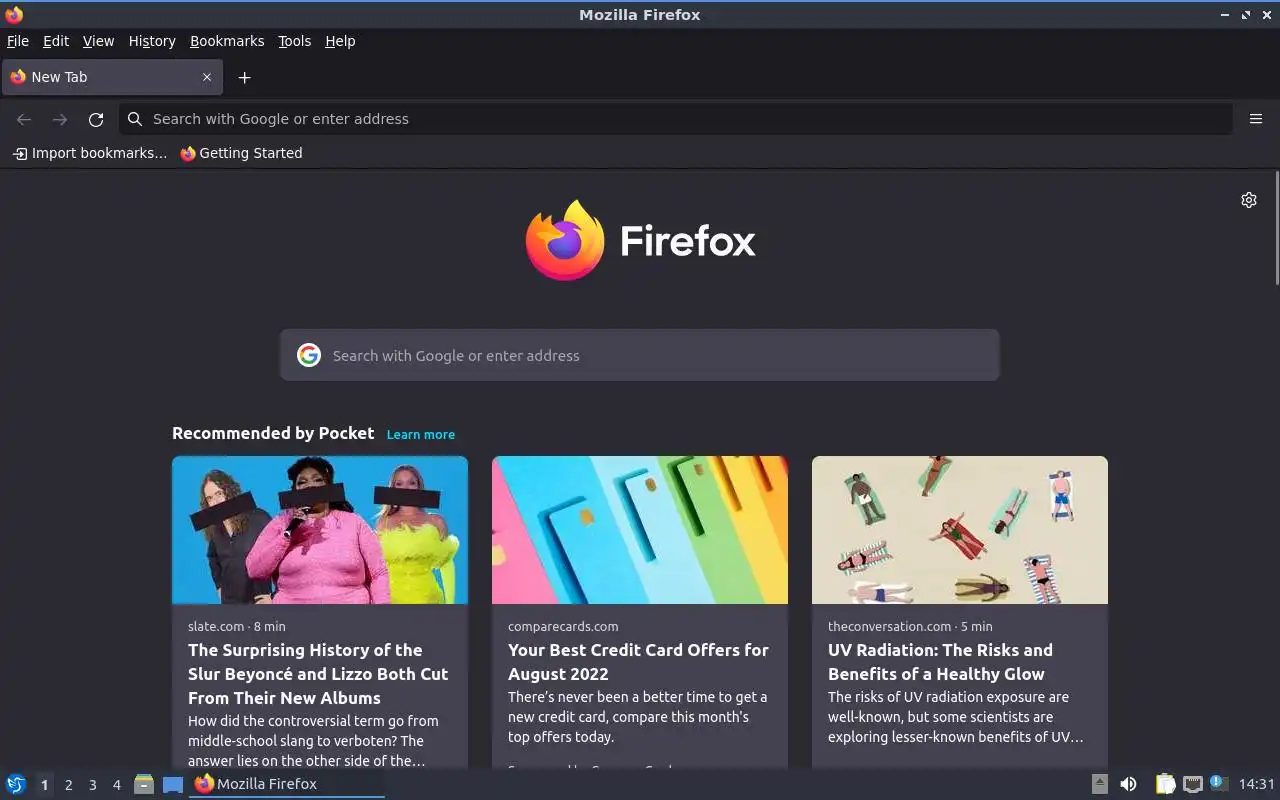1280x800 pixels.
Task: Open the Getting Started bookmark
Action: (241, 153)
